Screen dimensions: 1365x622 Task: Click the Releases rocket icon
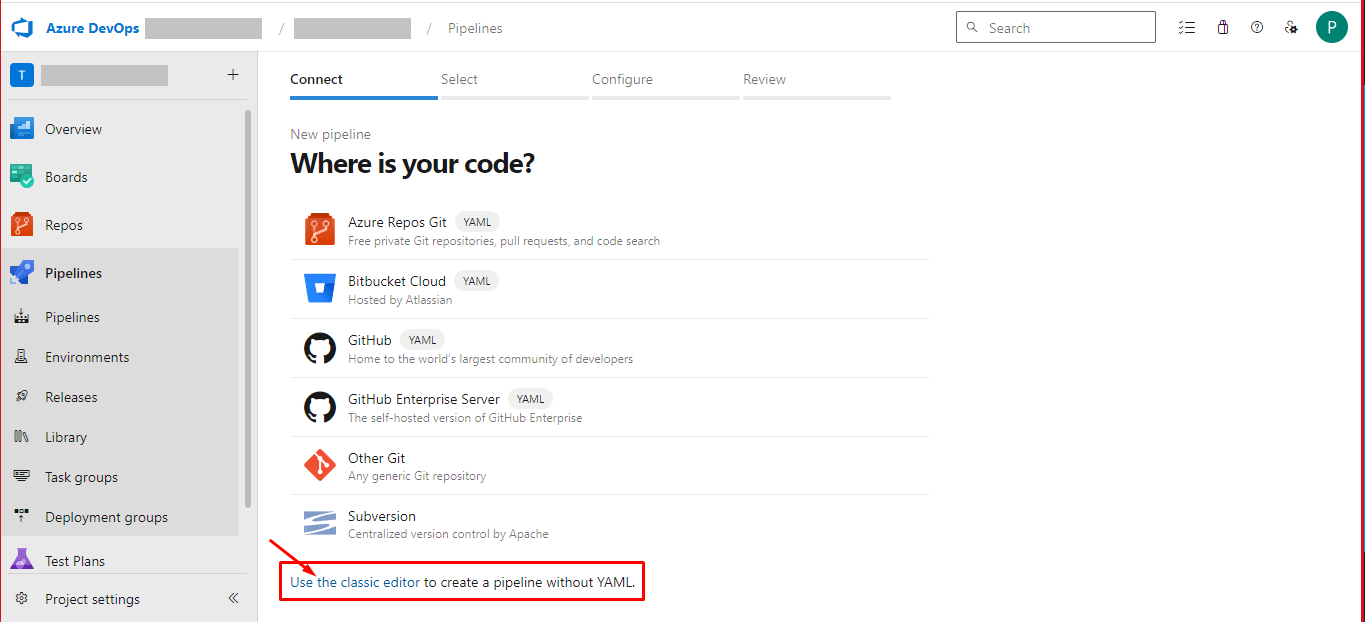[22, 397]
